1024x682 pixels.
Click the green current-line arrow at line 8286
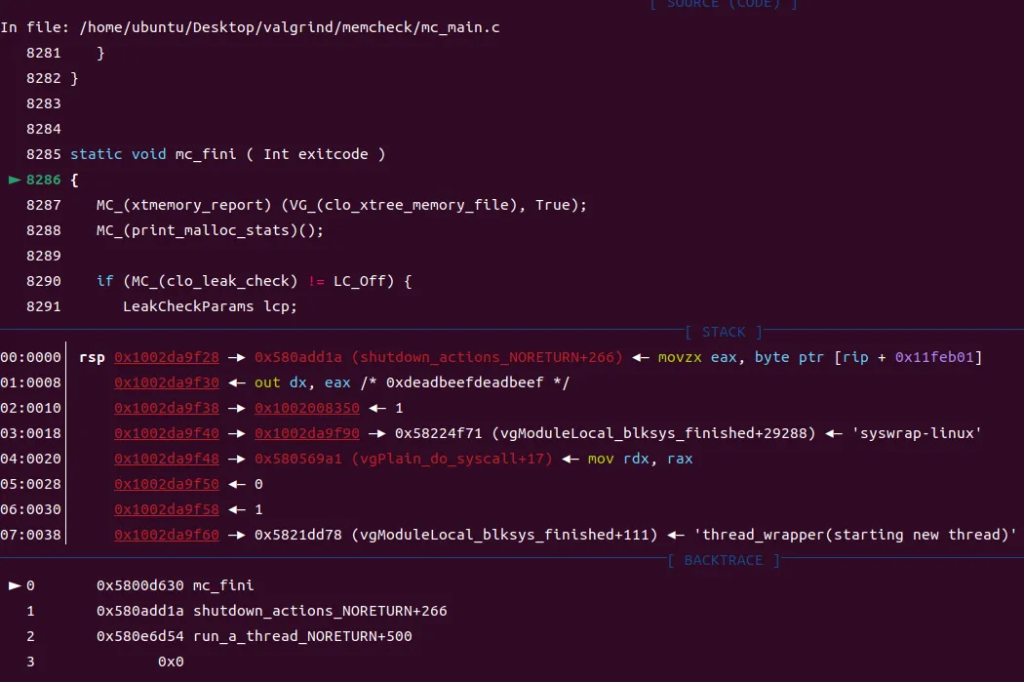(14, 180)
